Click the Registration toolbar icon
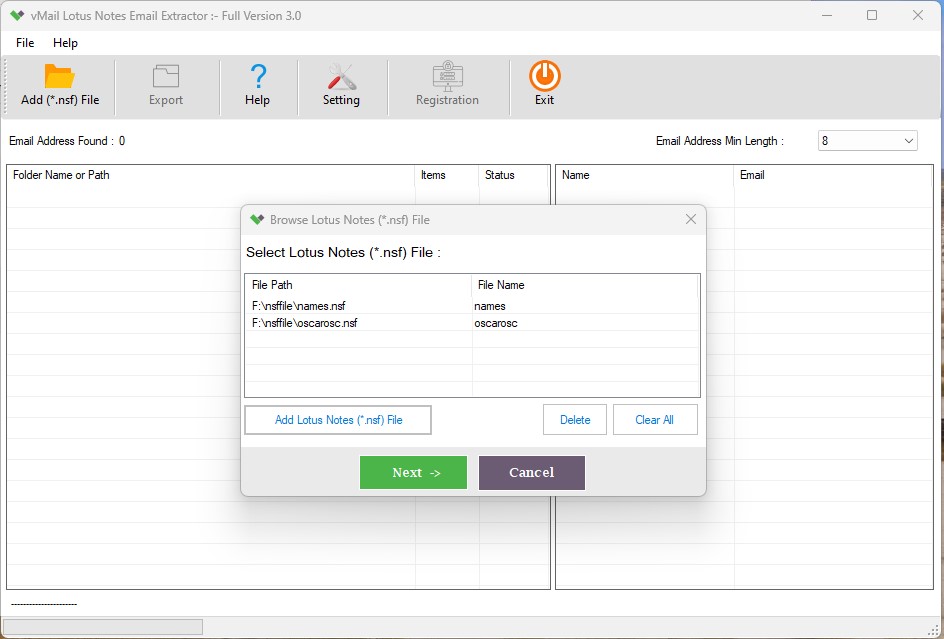This screenshot has height=639, width=944. [447, 76]
